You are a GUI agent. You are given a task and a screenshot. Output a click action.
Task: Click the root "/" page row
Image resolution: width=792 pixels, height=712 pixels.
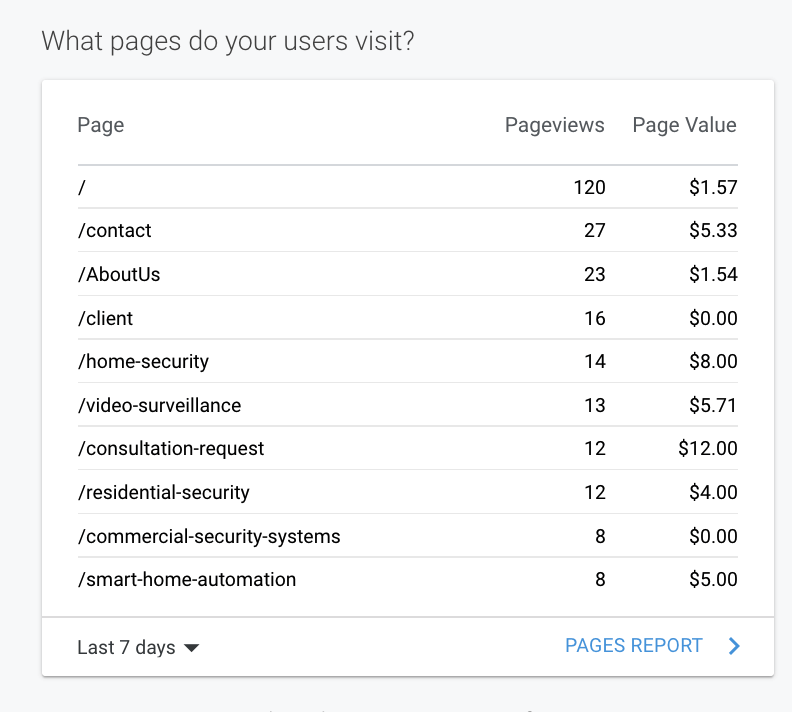(82, 187)
